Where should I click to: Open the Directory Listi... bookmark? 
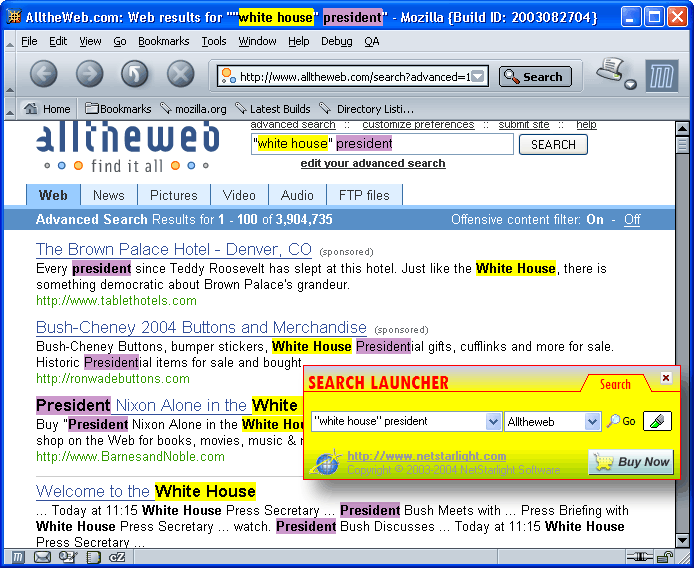pyautogui.click(x=366, y=108)
